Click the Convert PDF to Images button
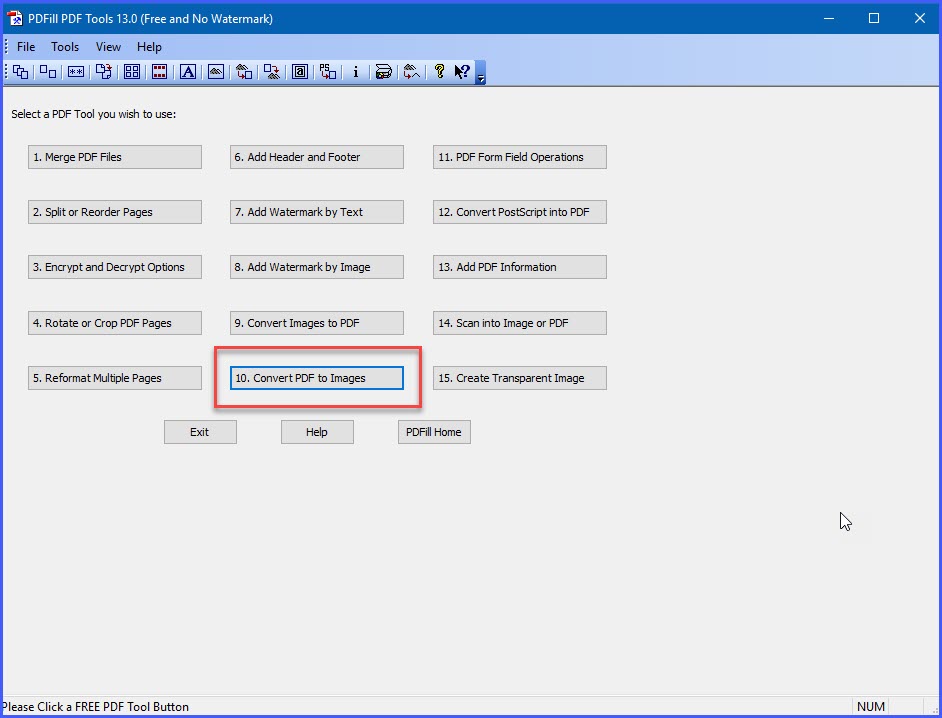Viewport: 942px width, 718px height. (x=316, y=378)
